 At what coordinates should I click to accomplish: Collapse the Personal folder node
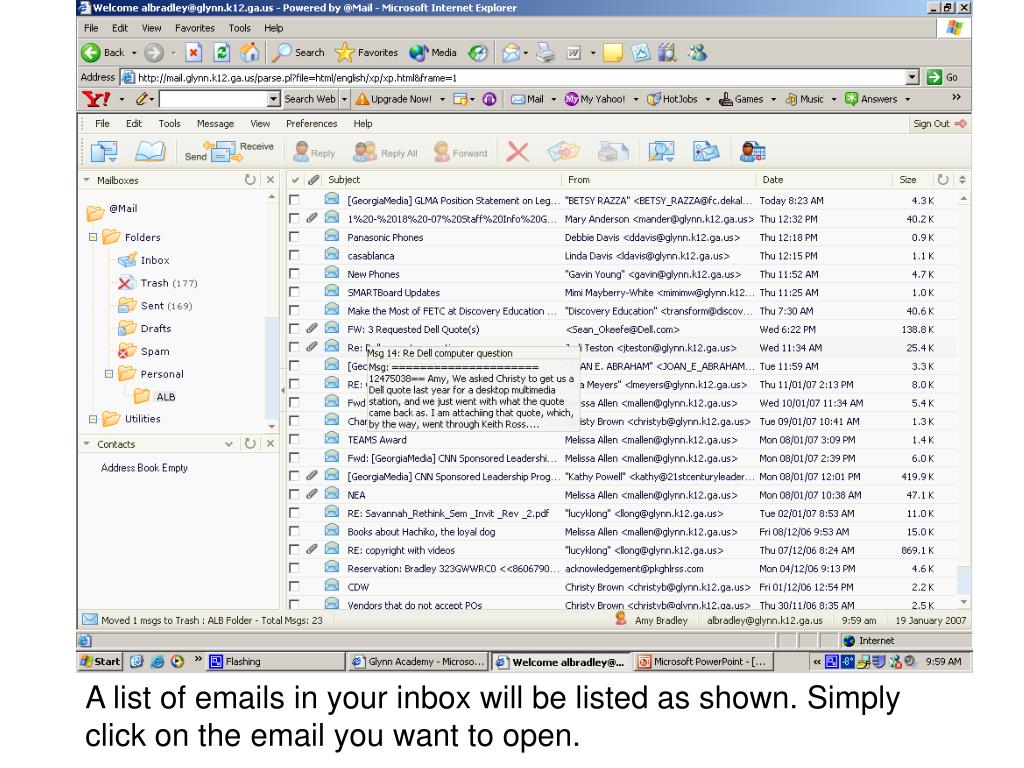pyautogui.click(x=109, y=374)
